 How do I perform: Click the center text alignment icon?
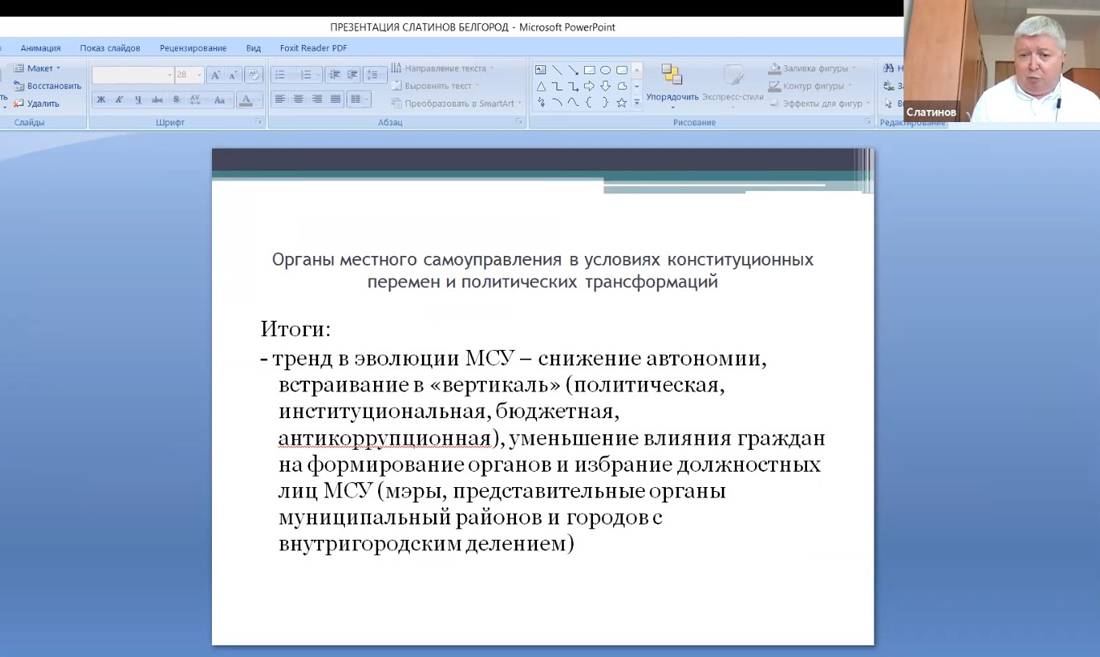coord(298,99)
